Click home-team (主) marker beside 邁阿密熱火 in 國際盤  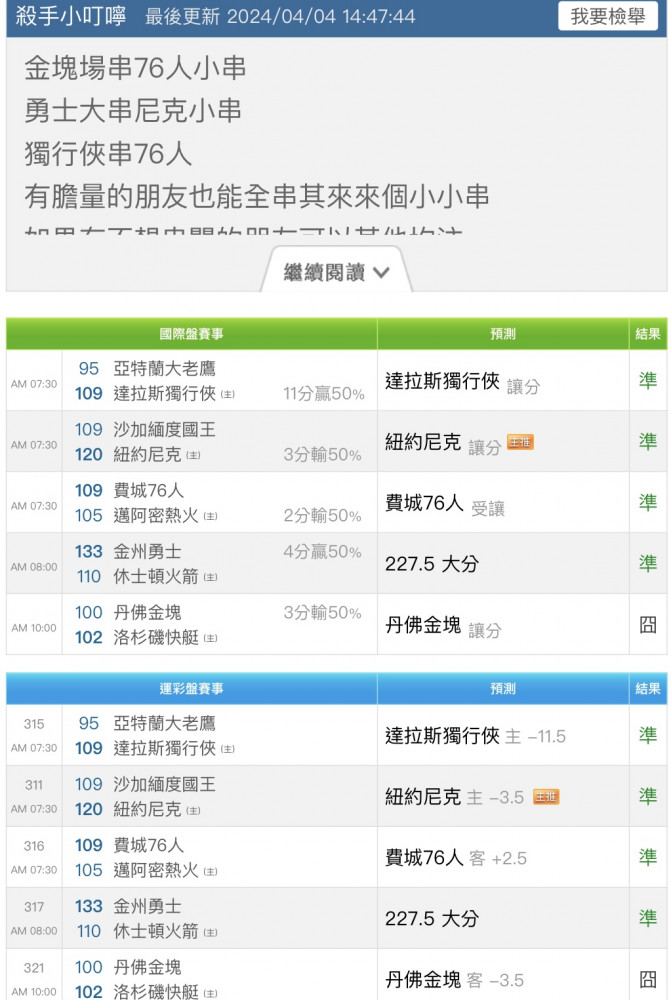(x=210, y=516)
